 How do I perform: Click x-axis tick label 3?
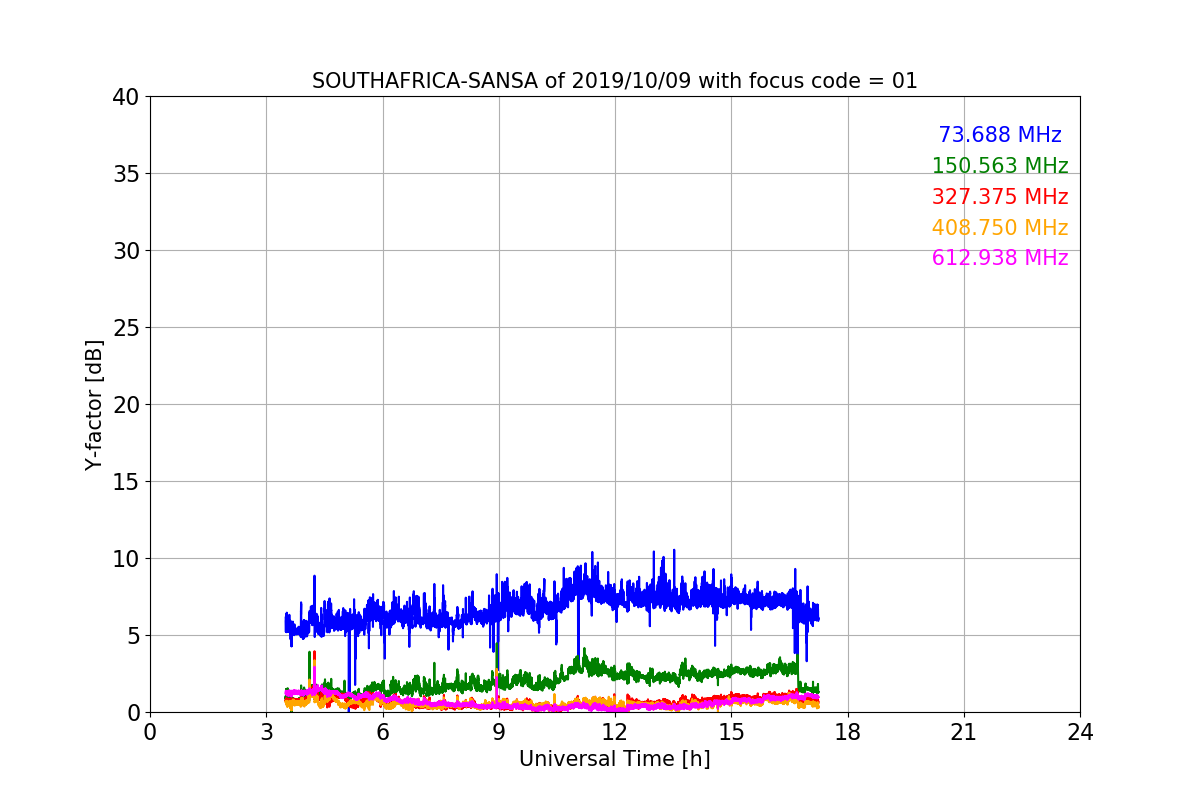pos(266,732)
